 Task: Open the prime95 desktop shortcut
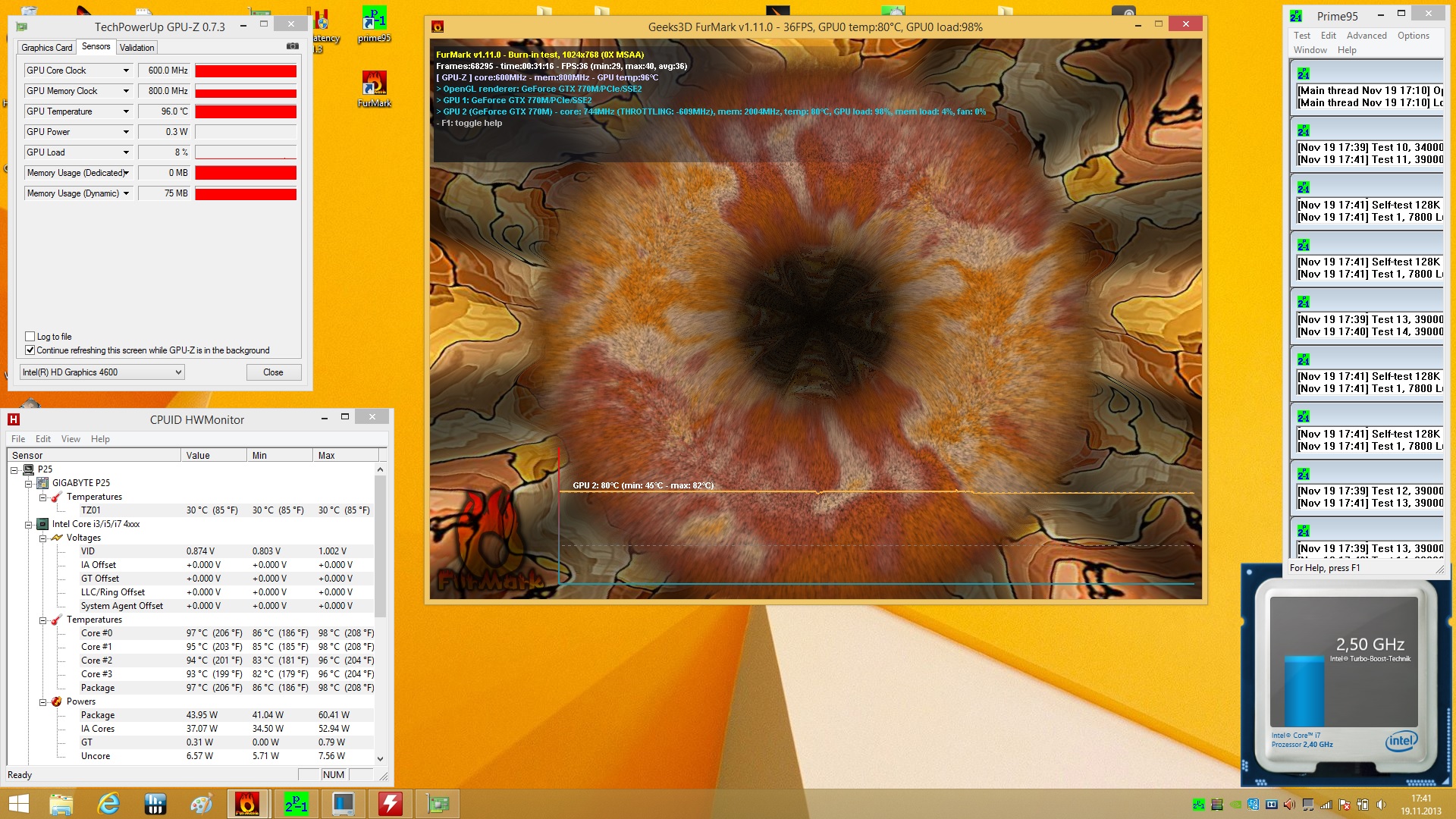coord(374,24)
